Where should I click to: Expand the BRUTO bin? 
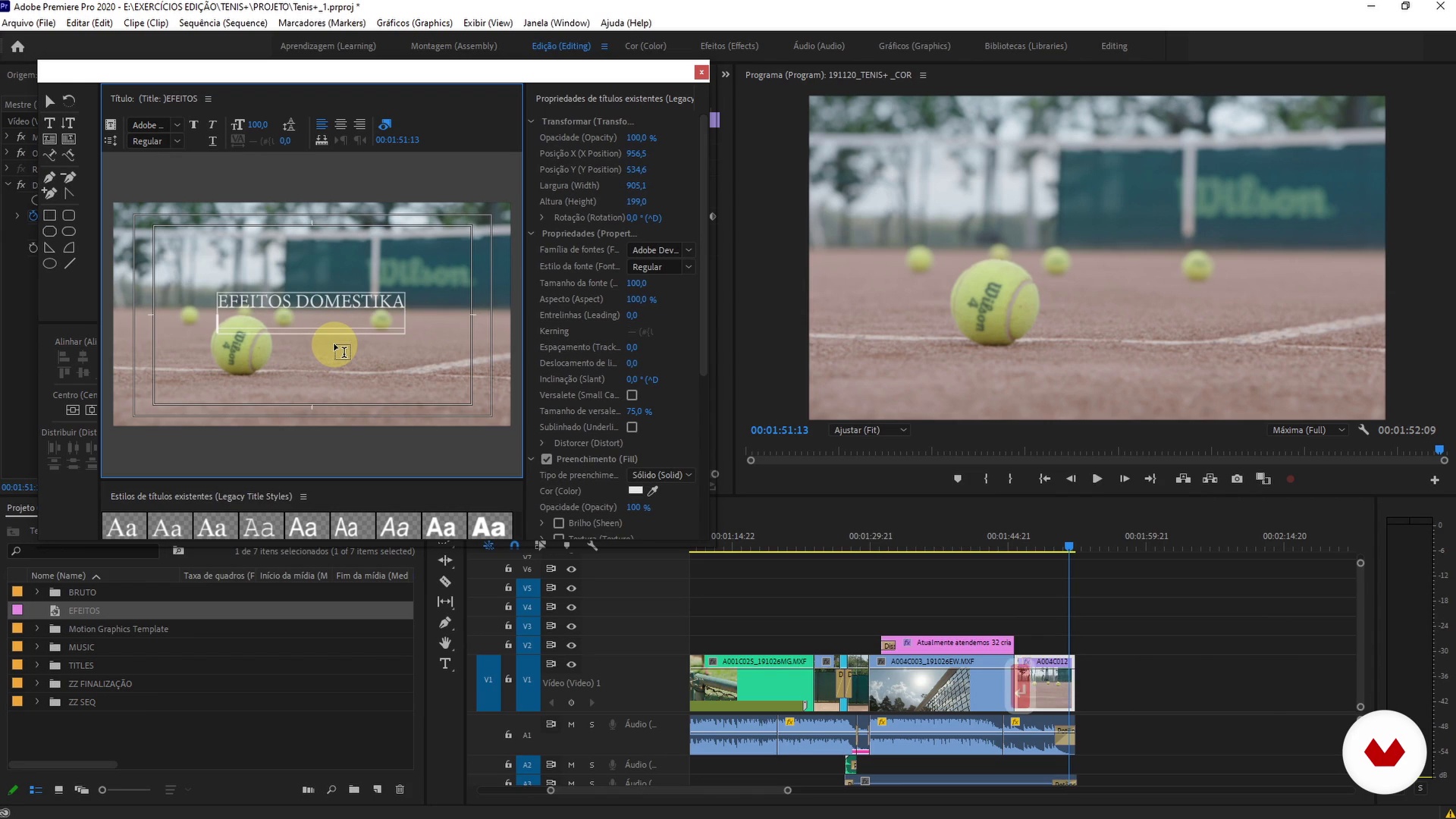pos(37,592)
